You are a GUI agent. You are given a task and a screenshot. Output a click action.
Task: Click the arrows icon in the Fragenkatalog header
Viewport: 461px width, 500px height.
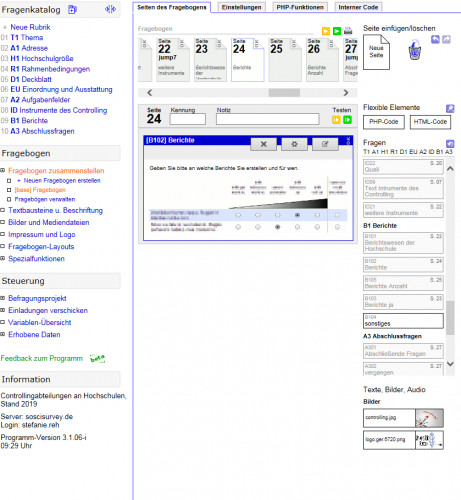(x=110, y=9)
